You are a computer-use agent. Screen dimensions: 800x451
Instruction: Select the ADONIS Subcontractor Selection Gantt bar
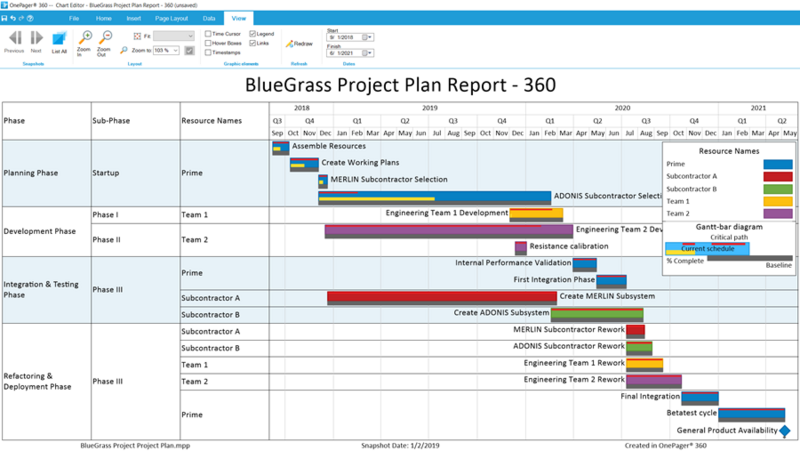coord(435,197)
